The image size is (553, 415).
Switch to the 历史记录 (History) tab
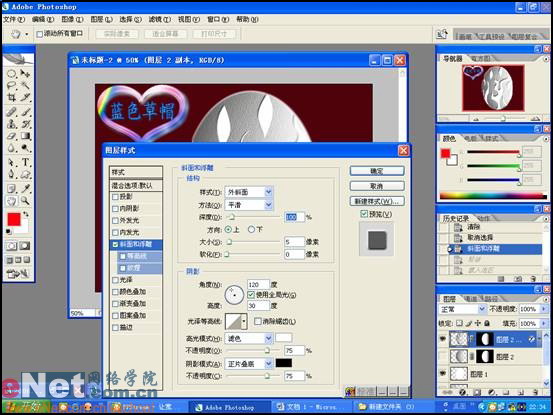pos(456,219)
